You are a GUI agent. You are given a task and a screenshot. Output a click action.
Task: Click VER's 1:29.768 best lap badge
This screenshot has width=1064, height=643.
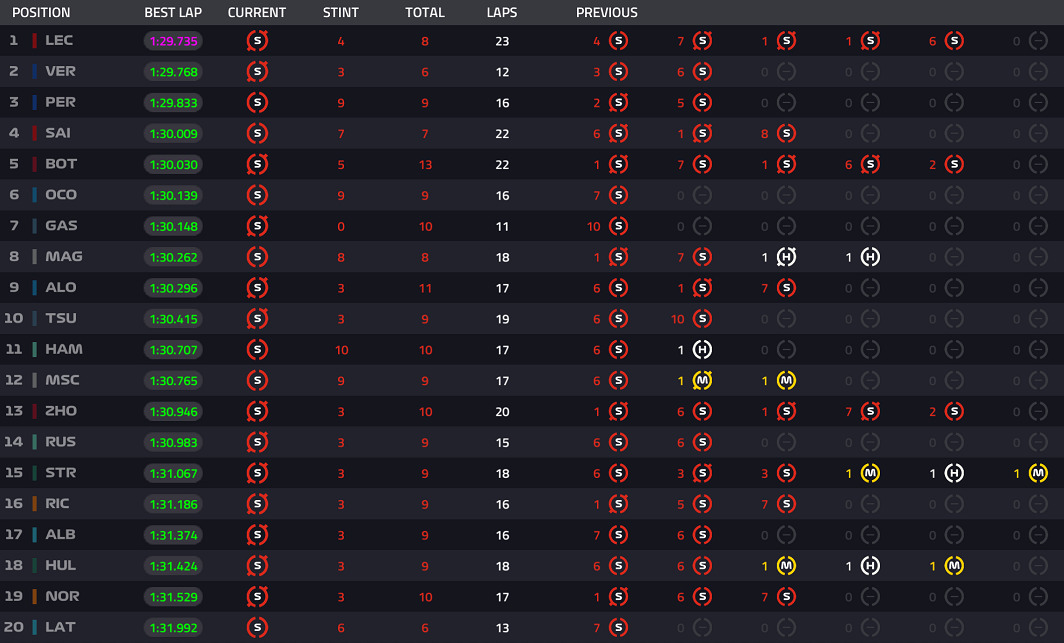(x=174, y=72)
